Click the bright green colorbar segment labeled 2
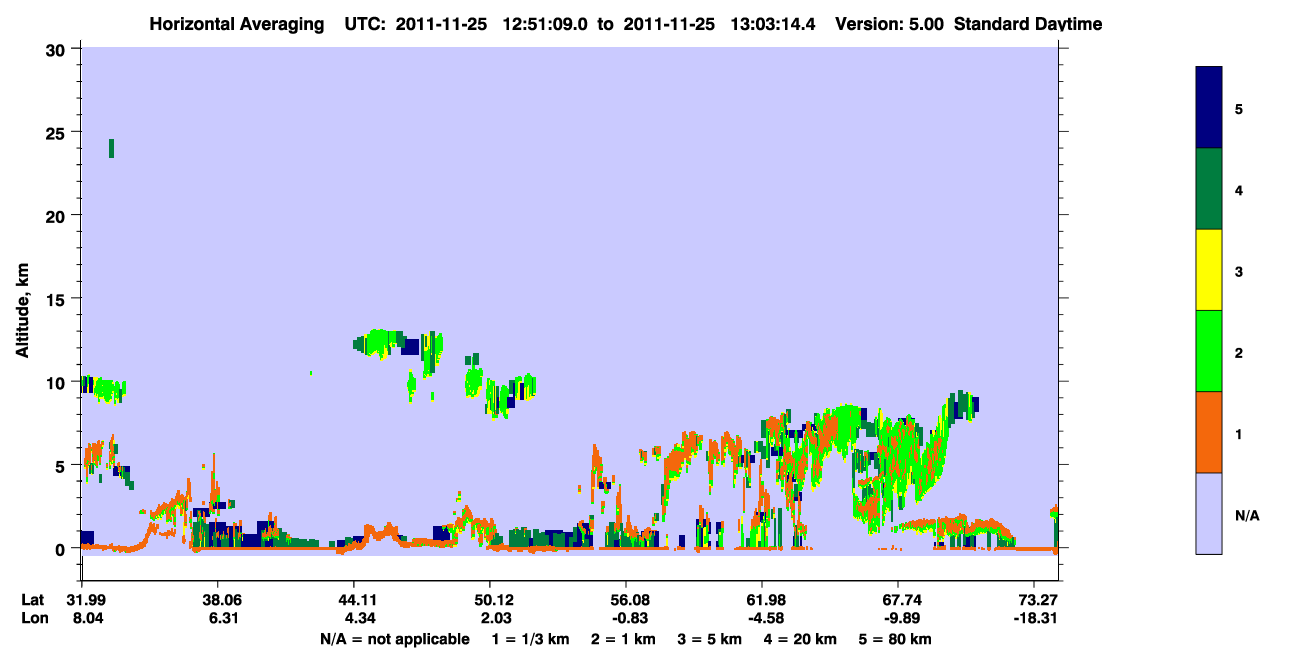Viewport: 1300px width, 667px height. point(1209,351)
